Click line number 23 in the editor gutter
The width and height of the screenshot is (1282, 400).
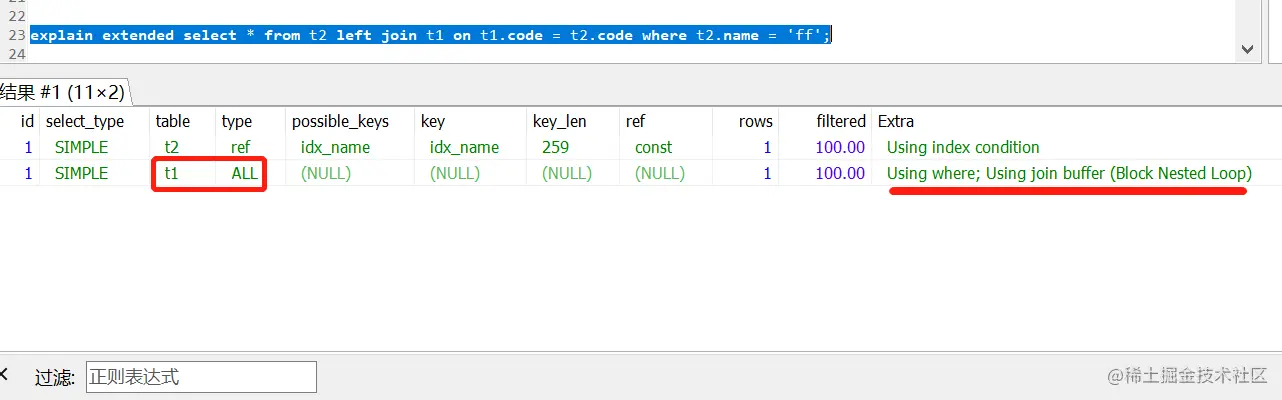click(15, 35)
